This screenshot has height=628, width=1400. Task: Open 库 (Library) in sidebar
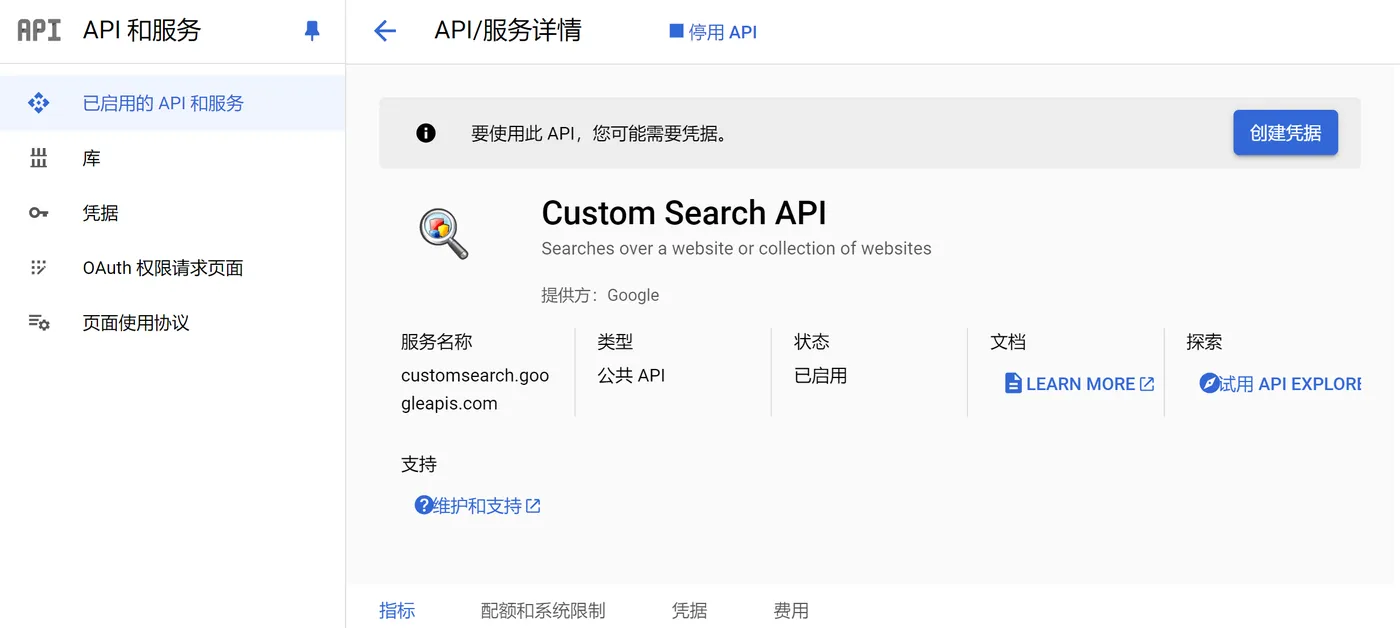(x=91, y=158)
